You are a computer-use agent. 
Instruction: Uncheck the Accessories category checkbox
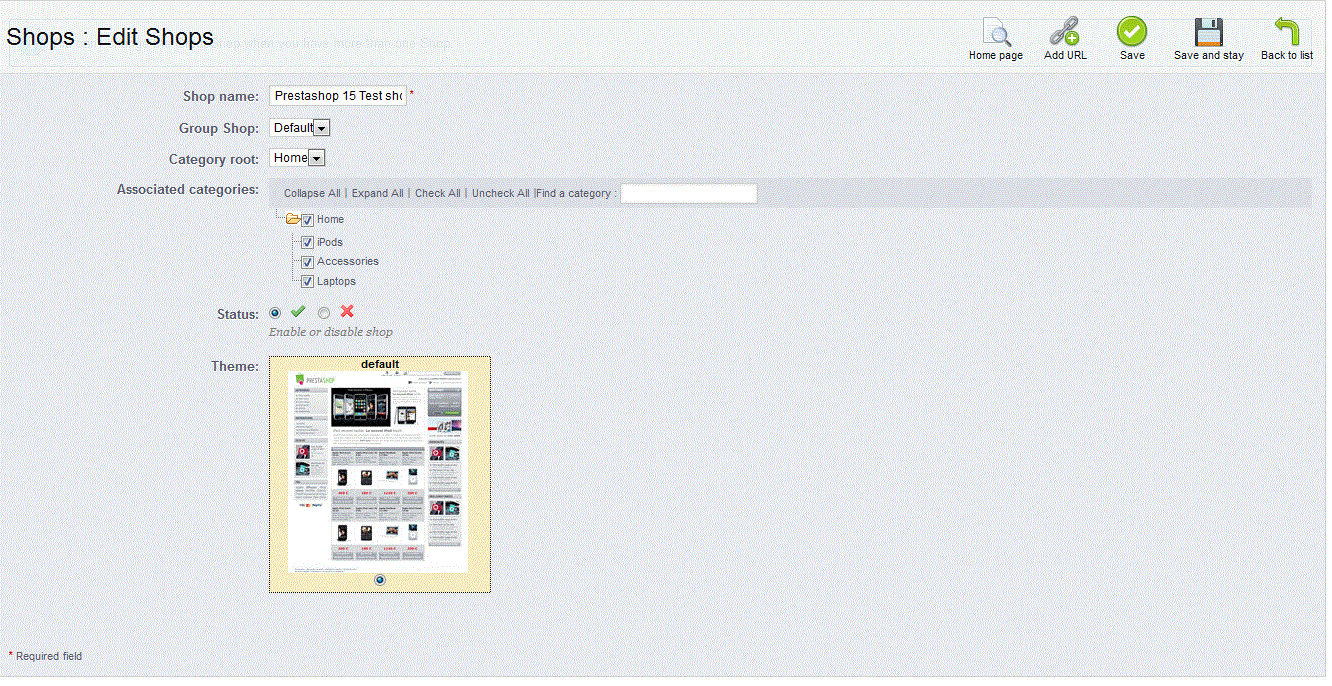(x=308, y=262)
